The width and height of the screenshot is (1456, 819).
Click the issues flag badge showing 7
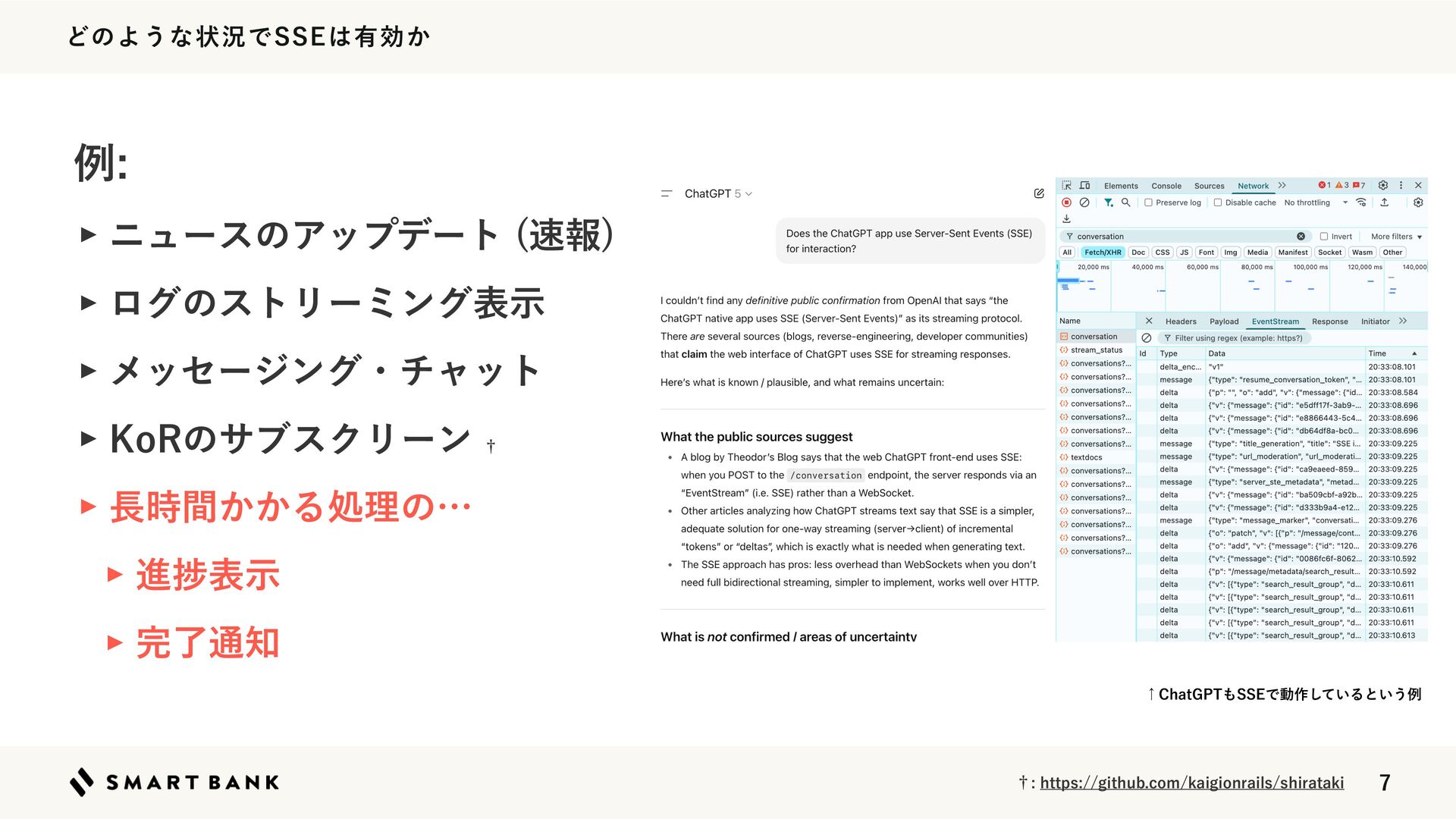(1359, 185)
